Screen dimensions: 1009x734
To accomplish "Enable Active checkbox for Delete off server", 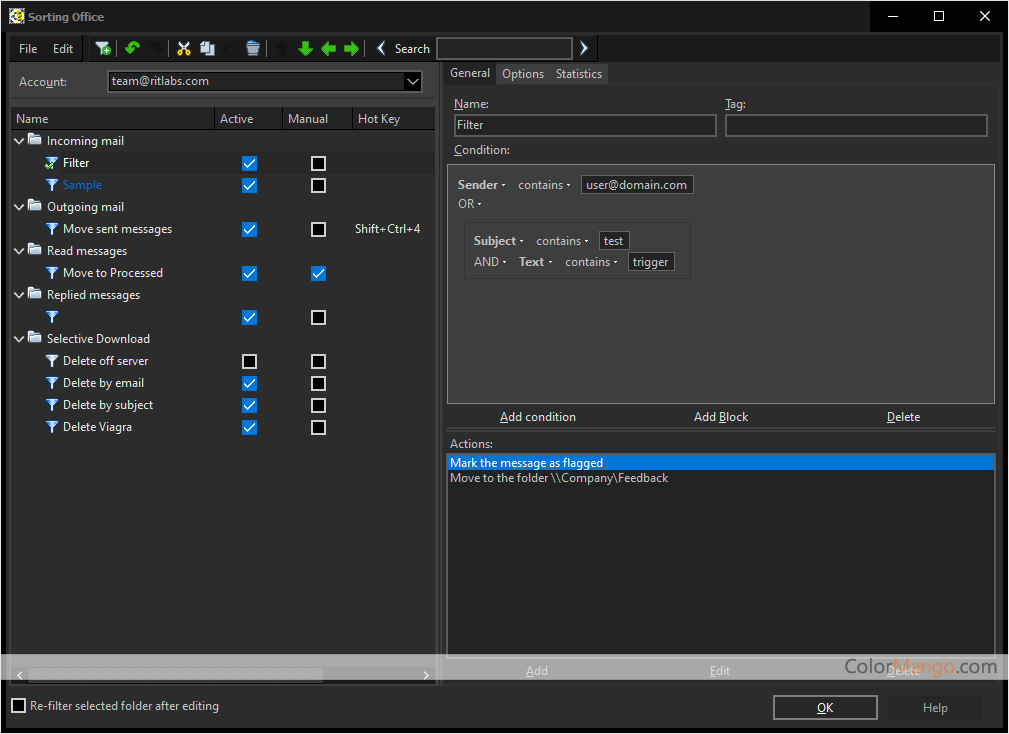I will tap(250, 361).
